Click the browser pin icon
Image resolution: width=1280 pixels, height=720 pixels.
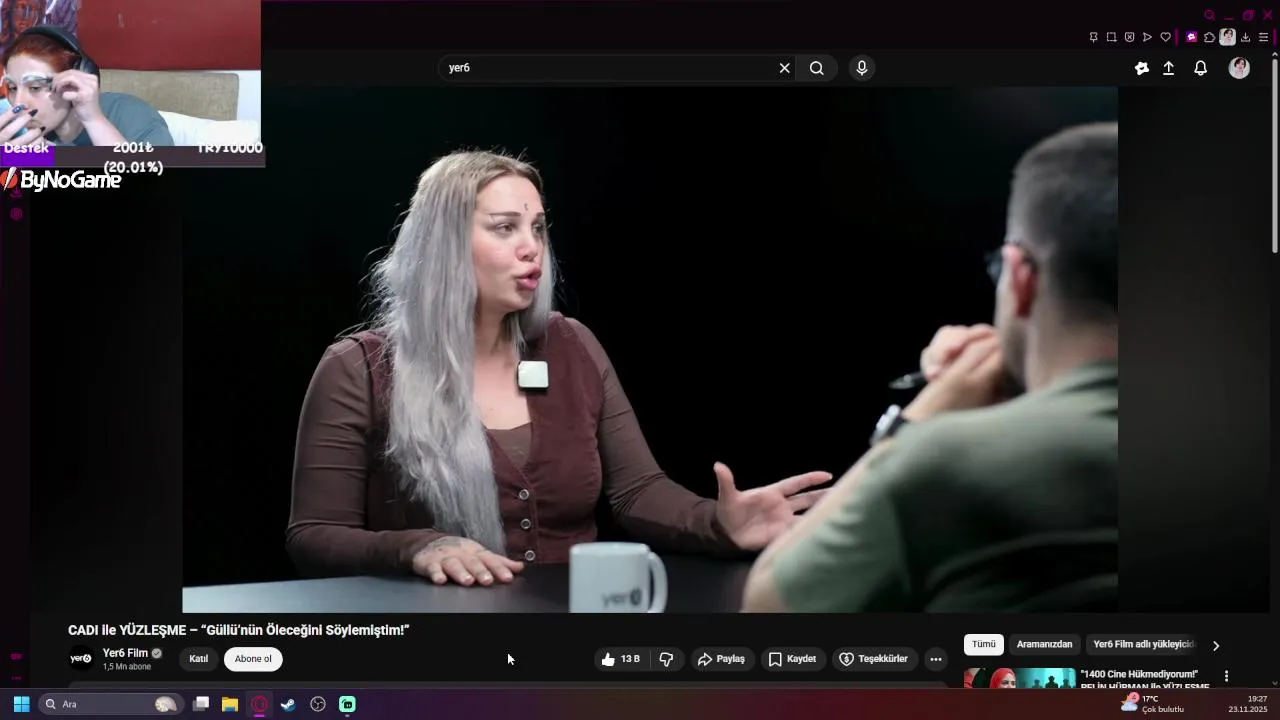1093,37
